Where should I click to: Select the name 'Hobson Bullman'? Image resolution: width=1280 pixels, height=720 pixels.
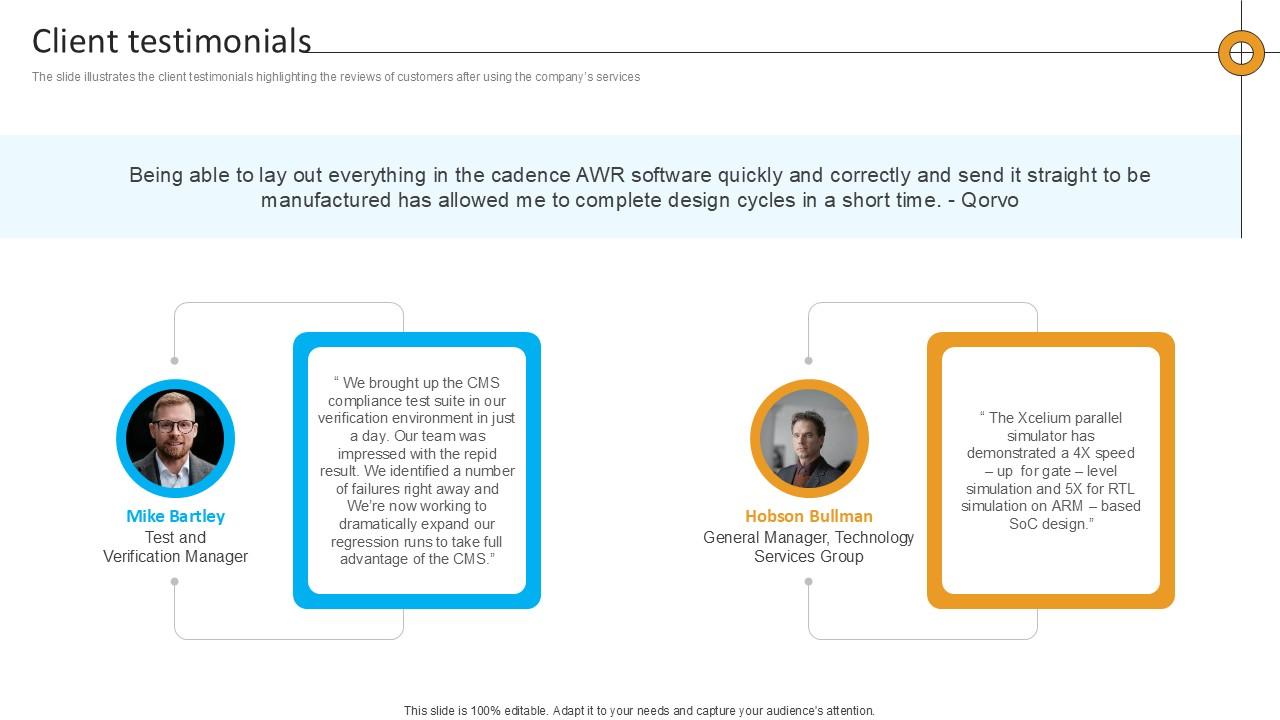click(809, 516)
